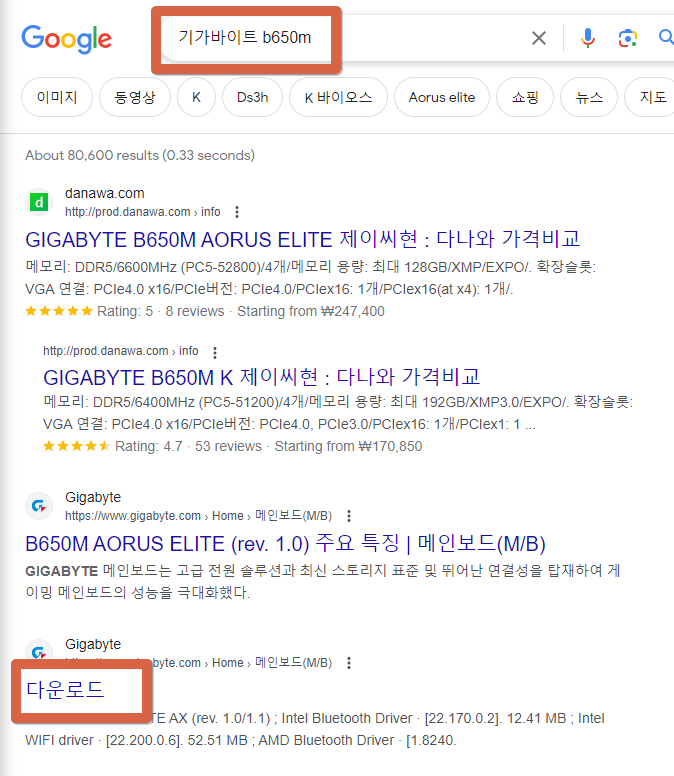Open GIGABYTE B650M AORUS ELITE 제이씨현 result
Image resolution: width=674 pixels, height=776 pixels.
click(302, 240)
